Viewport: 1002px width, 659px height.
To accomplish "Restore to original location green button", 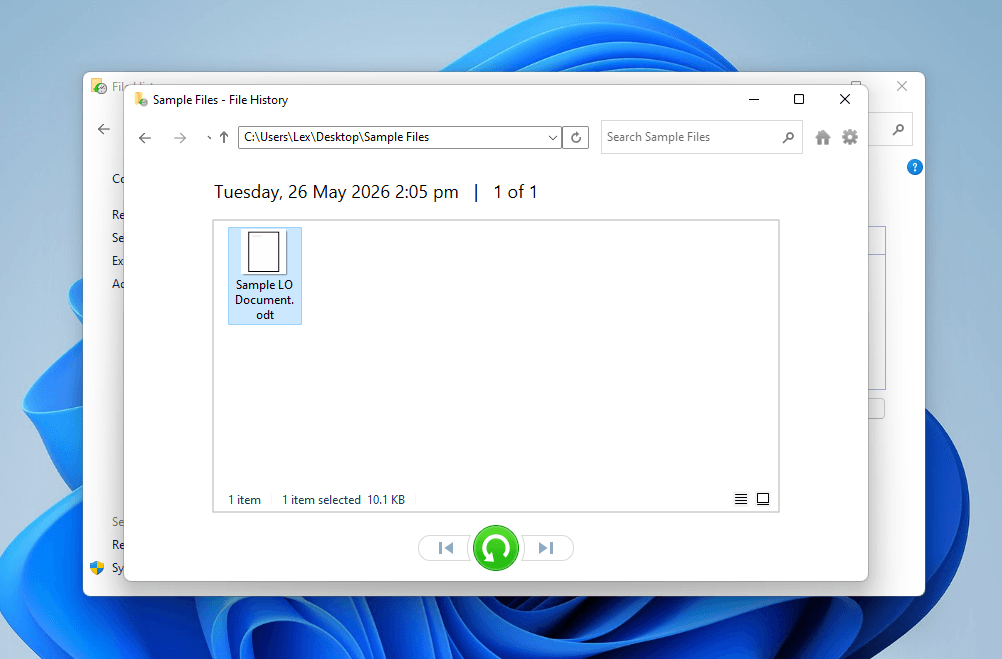I will coord(496,548).
